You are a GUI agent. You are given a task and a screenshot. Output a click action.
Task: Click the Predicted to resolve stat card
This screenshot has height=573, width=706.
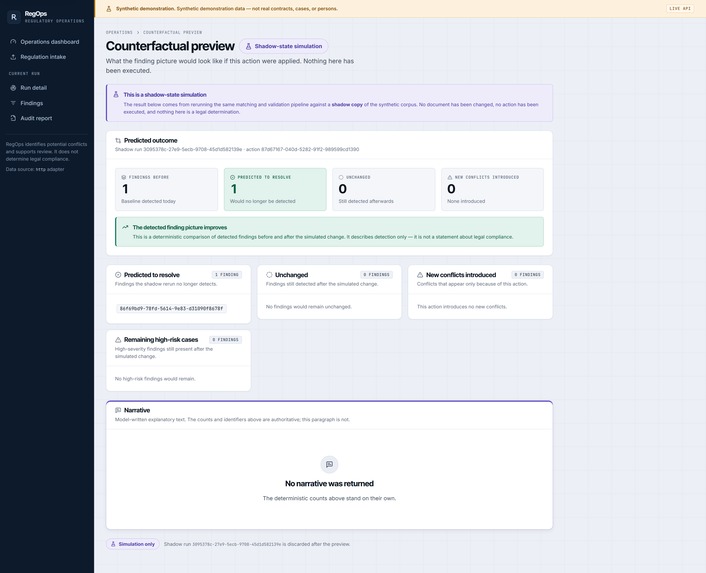(x=275, y=189)
